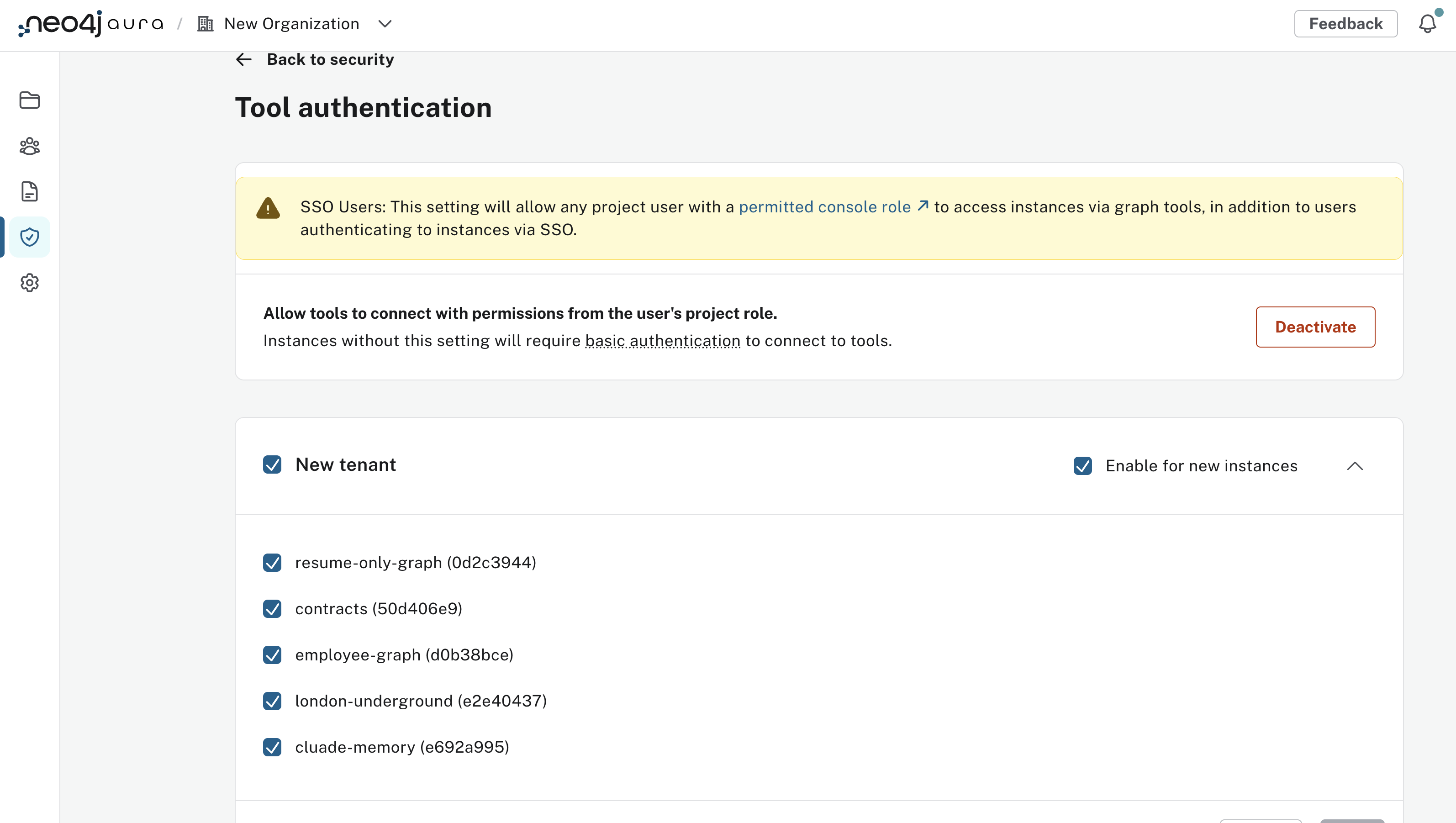Click the building icon next to New Organization
Screen dimensions: 1456x823
coord(205,24)
